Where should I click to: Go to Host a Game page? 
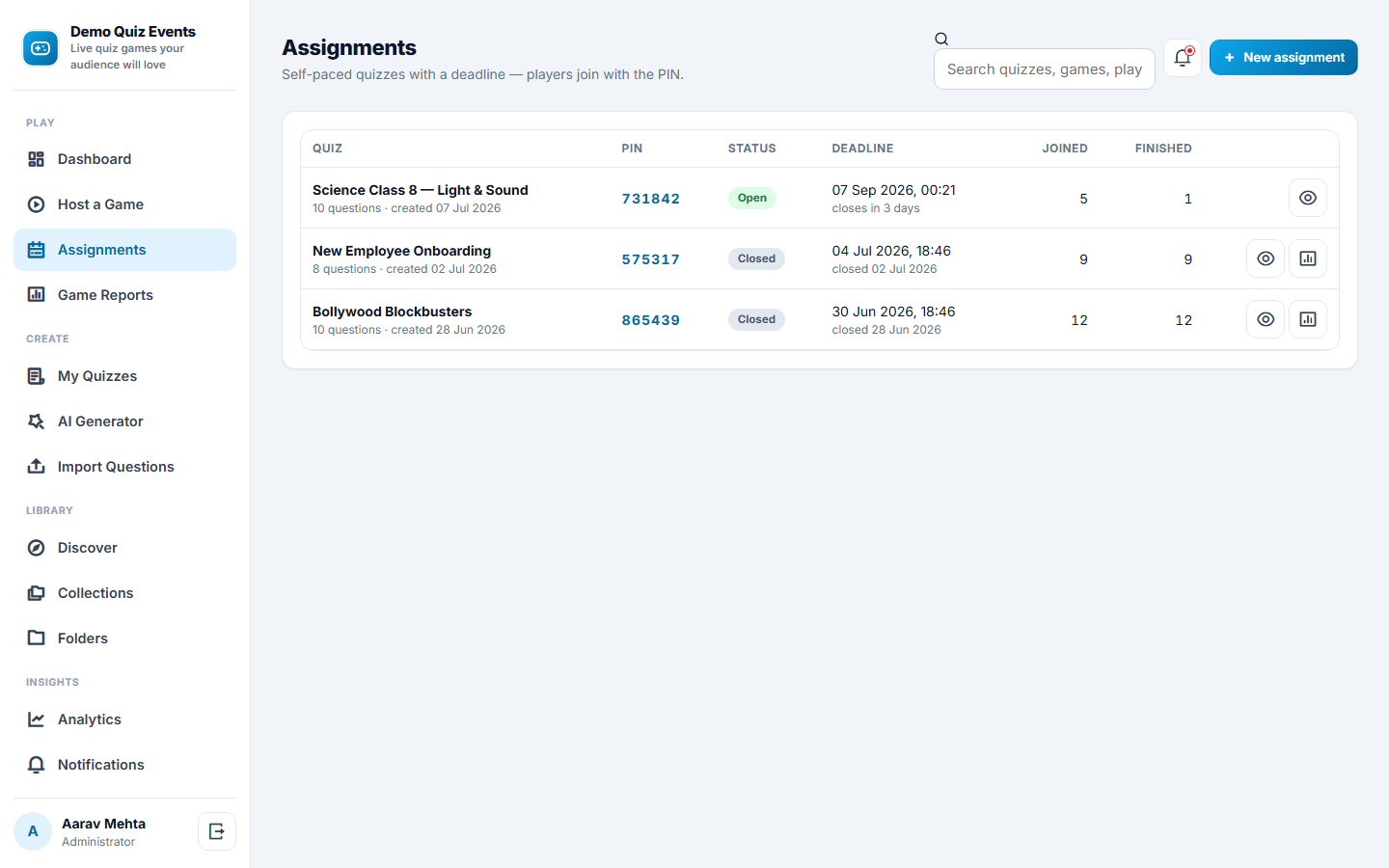[124, 204]
